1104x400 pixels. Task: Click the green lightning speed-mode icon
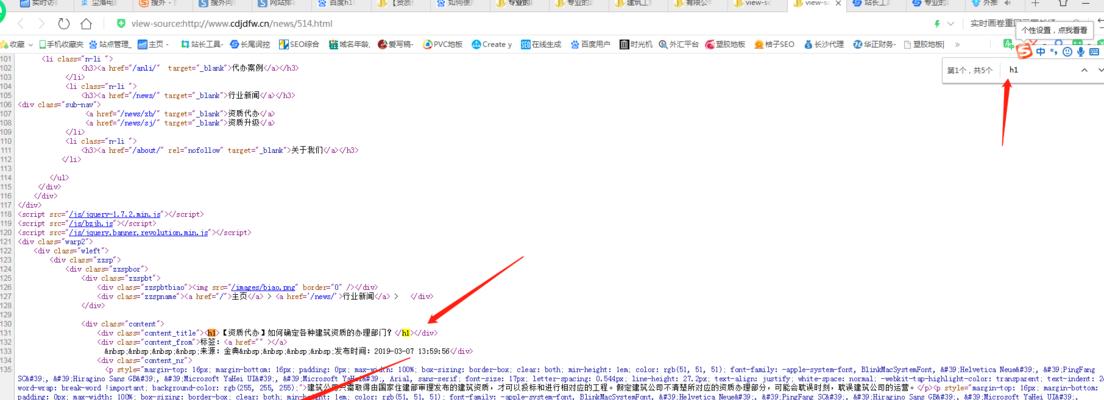[x=936, y=24]
